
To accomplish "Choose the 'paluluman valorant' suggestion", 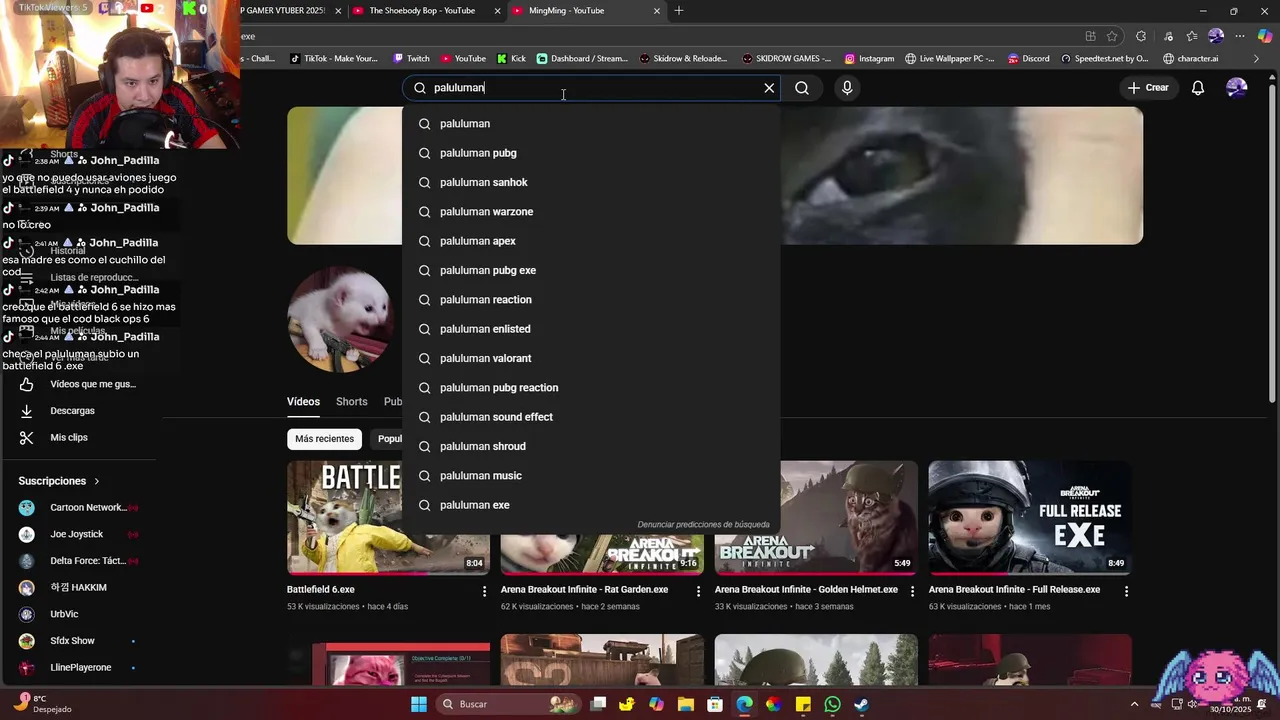I will [591, 358].
